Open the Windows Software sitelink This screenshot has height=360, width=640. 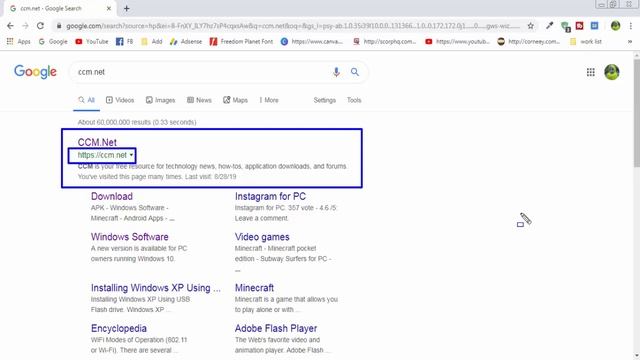click(x=129, y=237)
